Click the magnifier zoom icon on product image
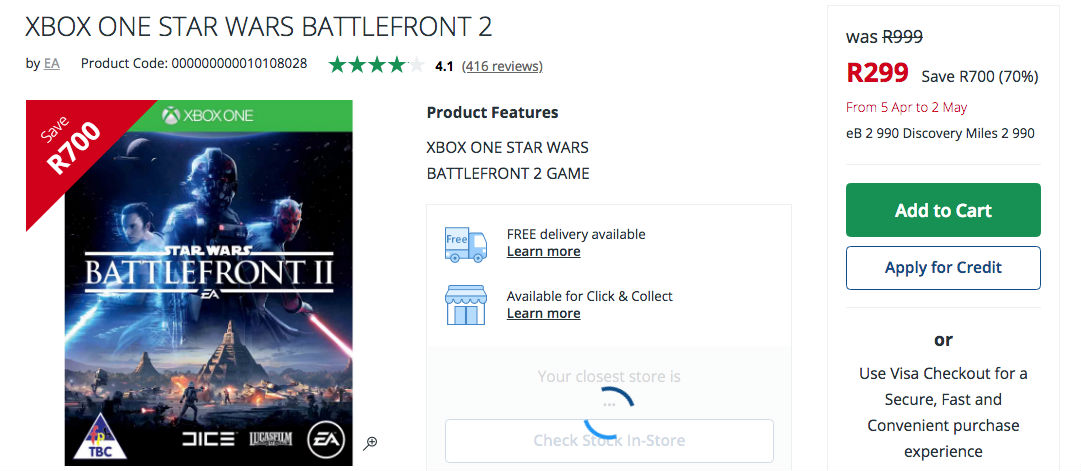 [370, 443]
